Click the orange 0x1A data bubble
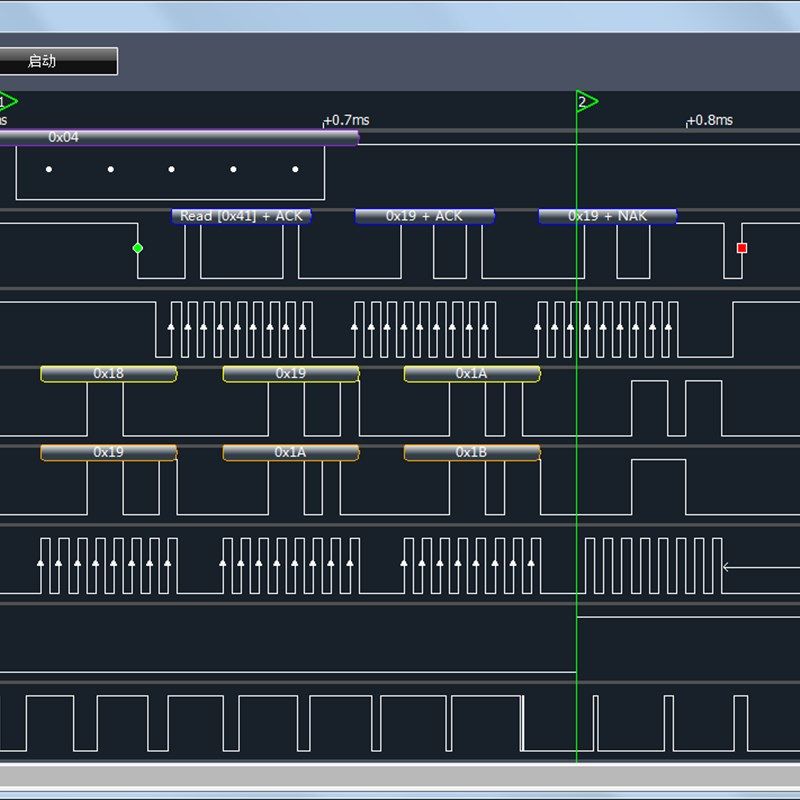The width and height of the screenshot is (800, 800). point(291,452)
